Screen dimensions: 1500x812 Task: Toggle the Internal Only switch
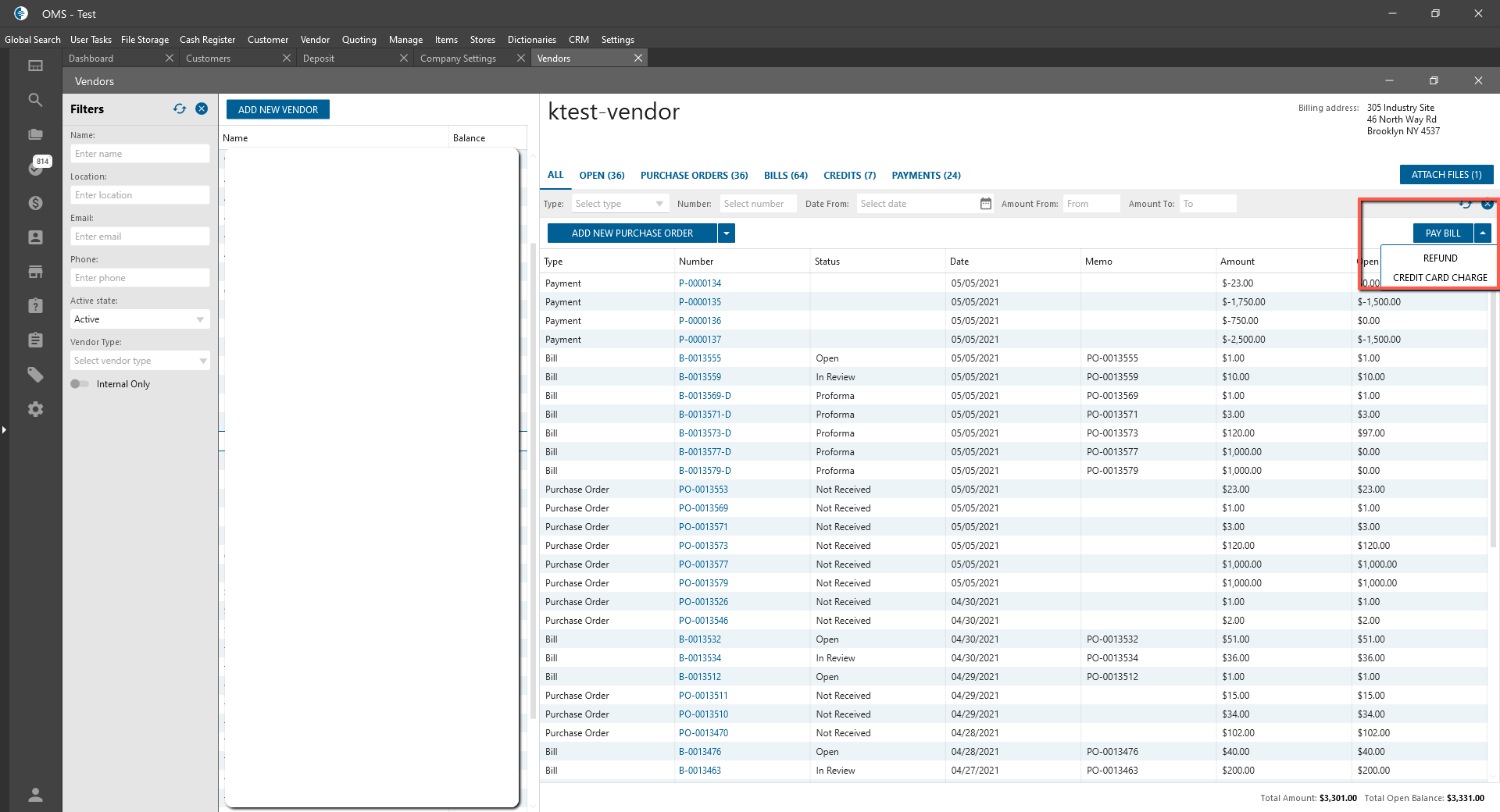[80, 384]
